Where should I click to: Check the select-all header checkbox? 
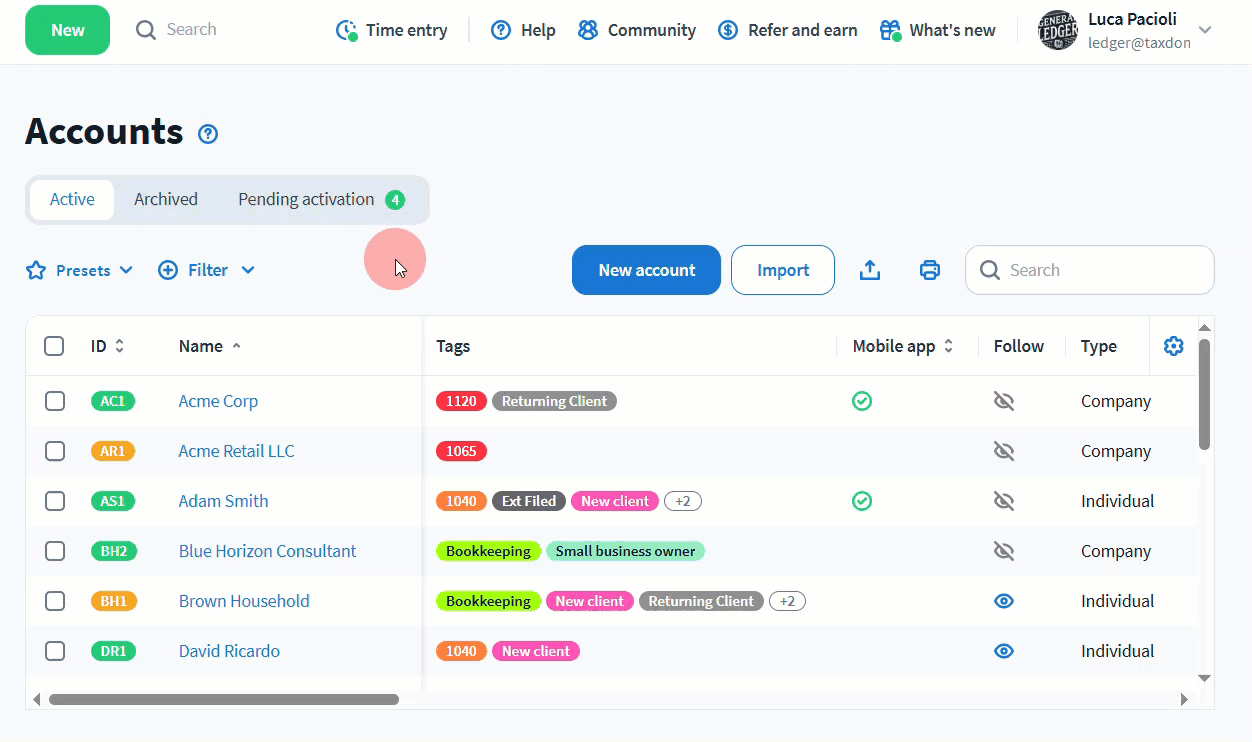(54, 346)
